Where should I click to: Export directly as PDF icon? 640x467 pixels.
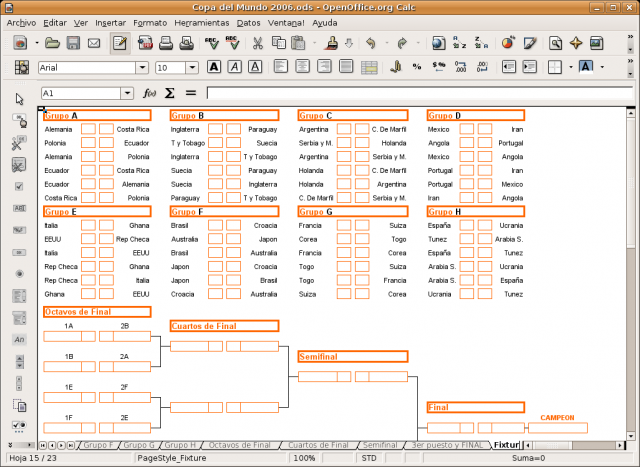point(145,43)
